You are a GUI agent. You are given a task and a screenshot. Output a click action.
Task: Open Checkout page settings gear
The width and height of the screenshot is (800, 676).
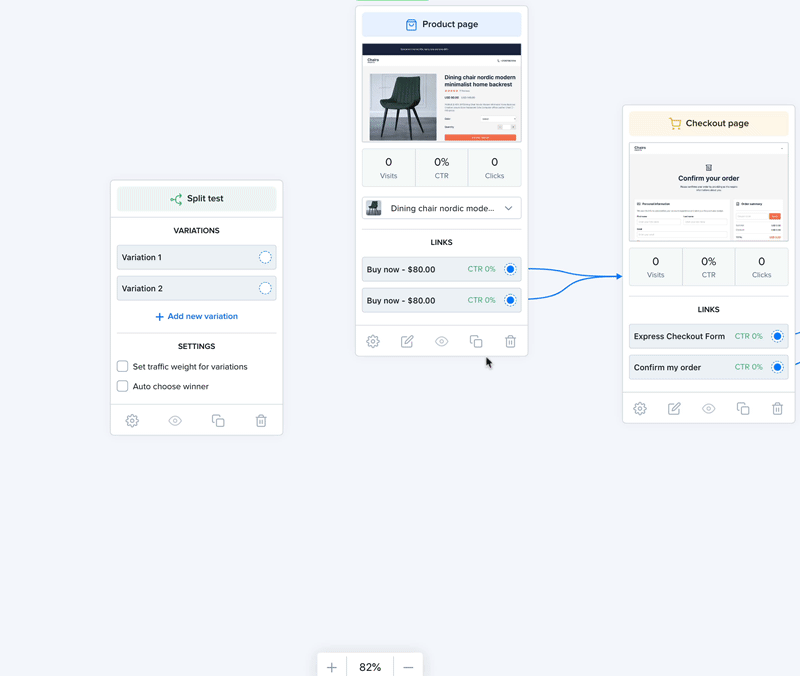coord(640,408)
